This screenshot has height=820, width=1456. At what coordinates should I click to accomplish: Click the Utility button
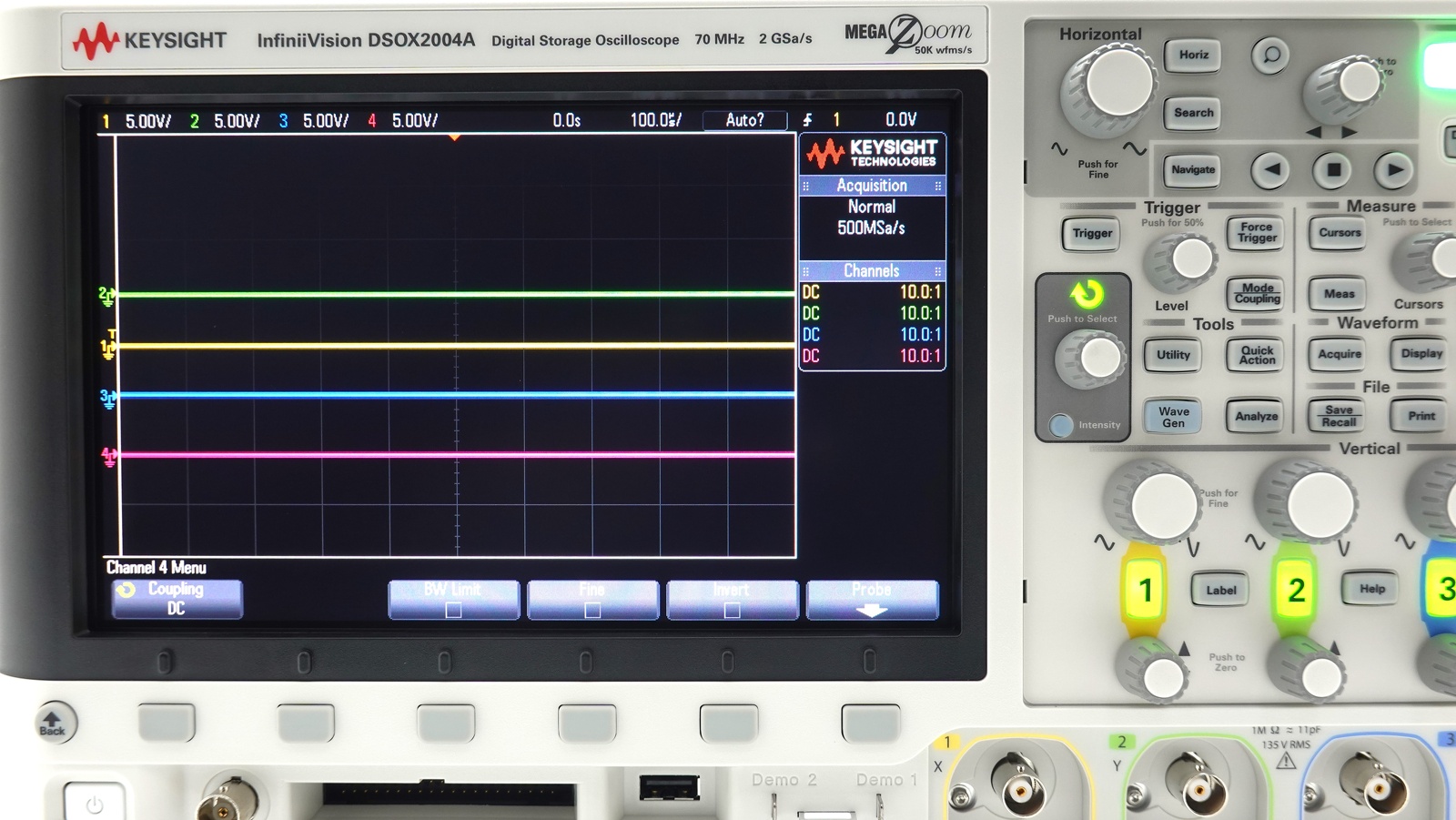pos(1173,356)
